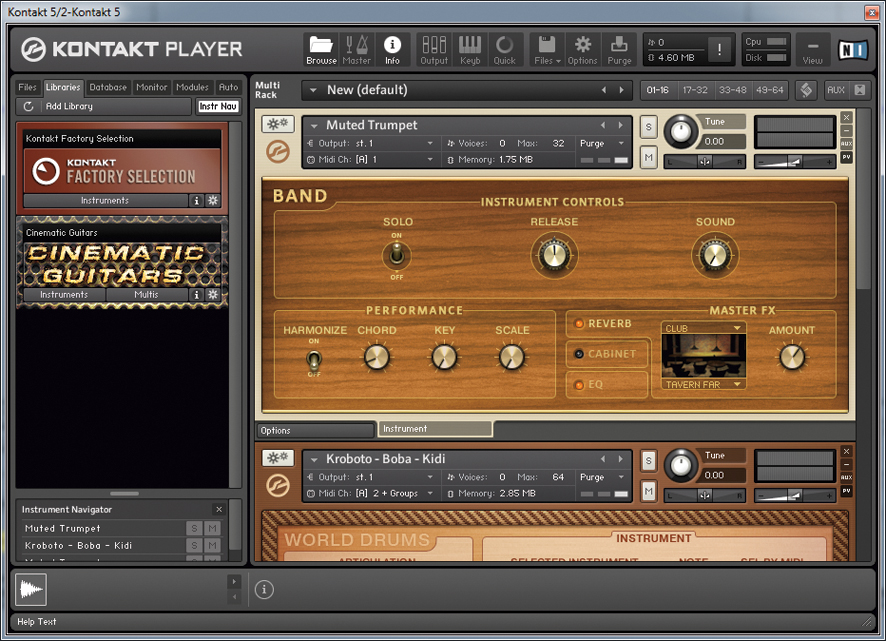This screenshot has height=641, width=886.
Task: Open the Kroboto instrument name dropdown
Action: (314, 459)
